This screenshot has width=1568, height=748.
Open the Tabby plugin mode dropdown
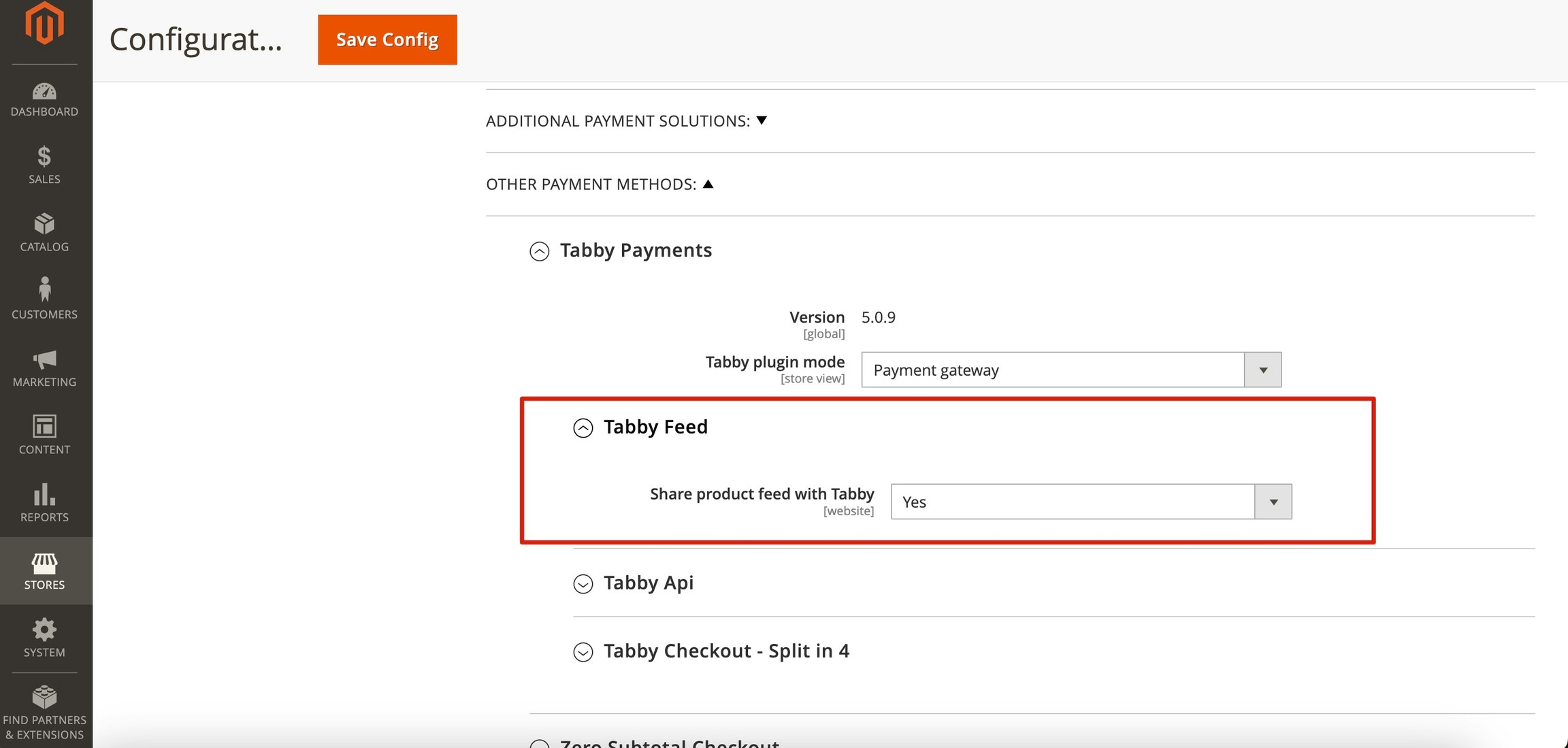[x=1071, y=370]
